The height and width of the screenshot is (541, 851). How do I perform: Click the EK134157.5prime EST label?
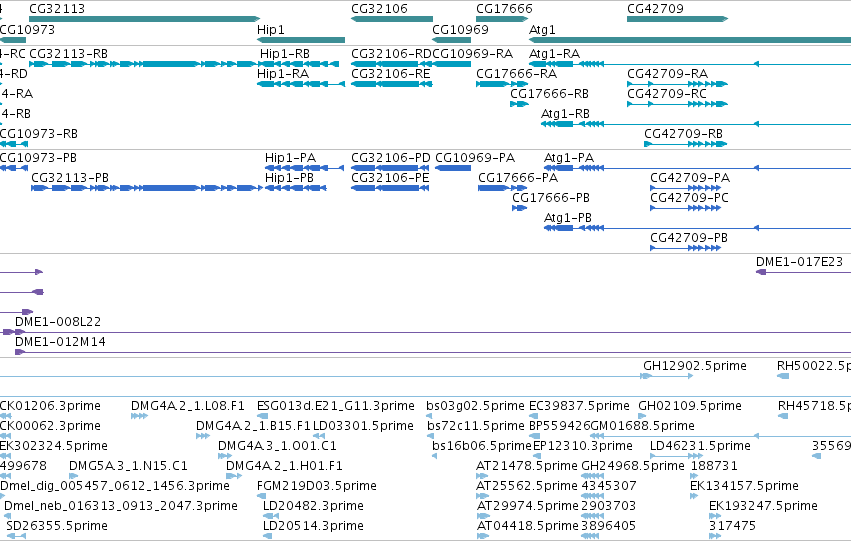[744, 486]
